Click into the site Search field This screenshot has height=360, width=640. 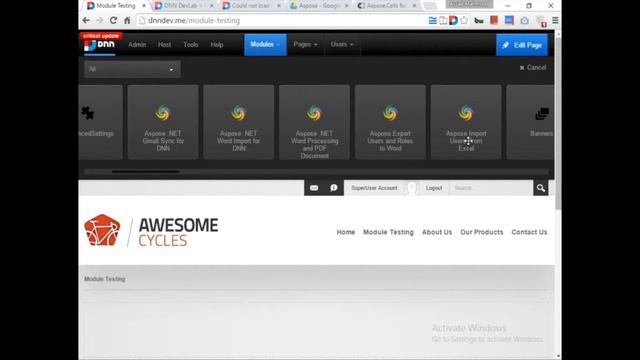(491, 188)
